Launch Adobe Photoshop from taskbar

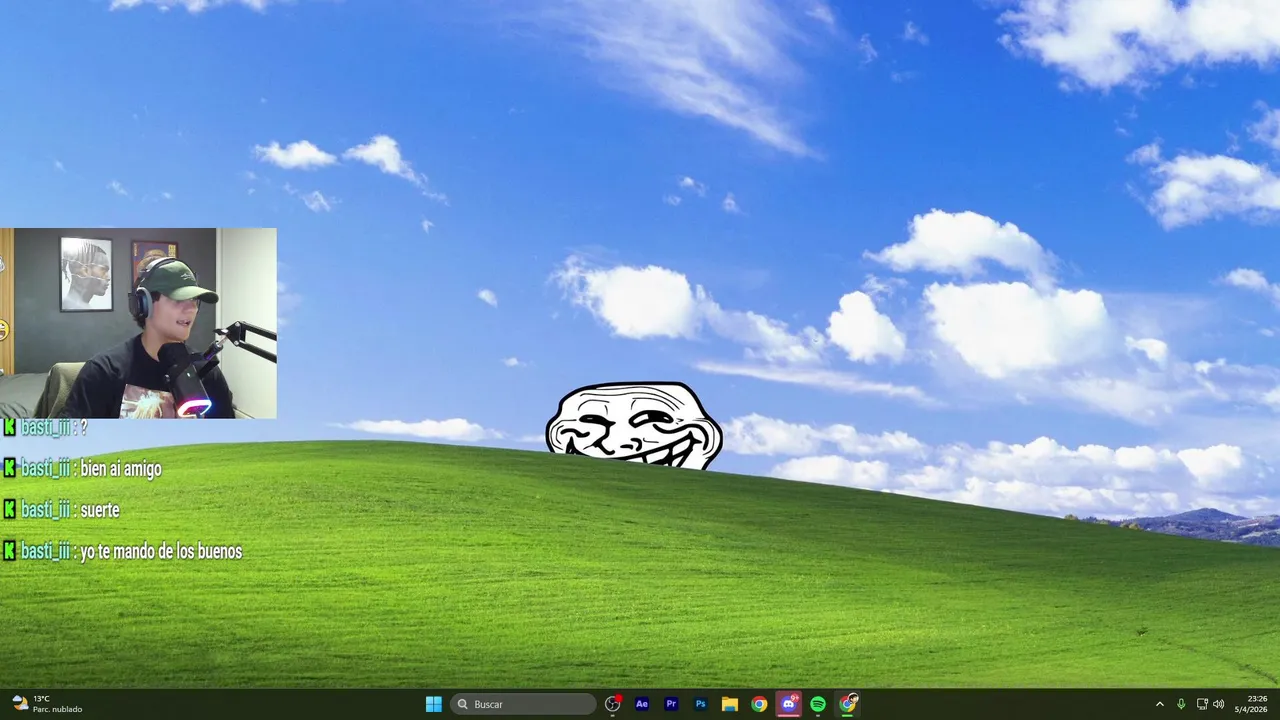[701, 704]
